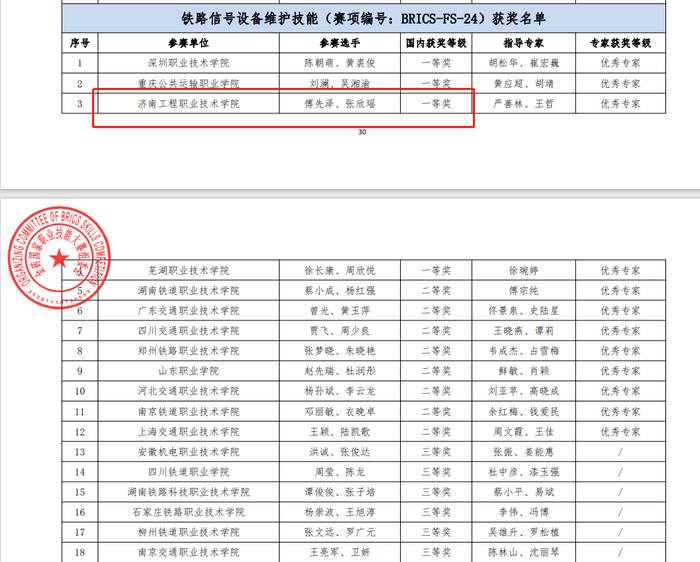
Task: Click the cell 南京交通职业技术学院
Action: coord(188,552)
